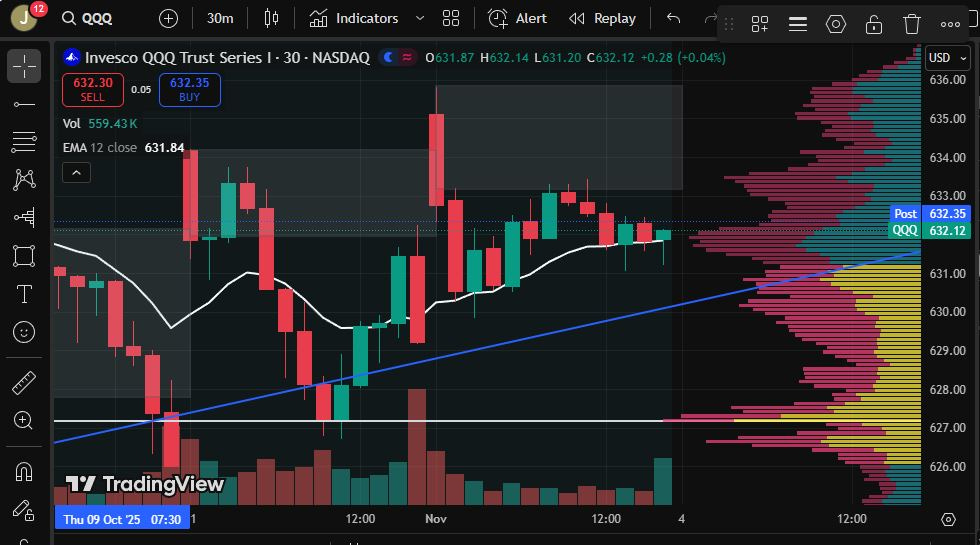Open the 30m timeframe selector
The height and width of the screenshot is (545, 980).
pyautogui.click(x=220, y=19)
